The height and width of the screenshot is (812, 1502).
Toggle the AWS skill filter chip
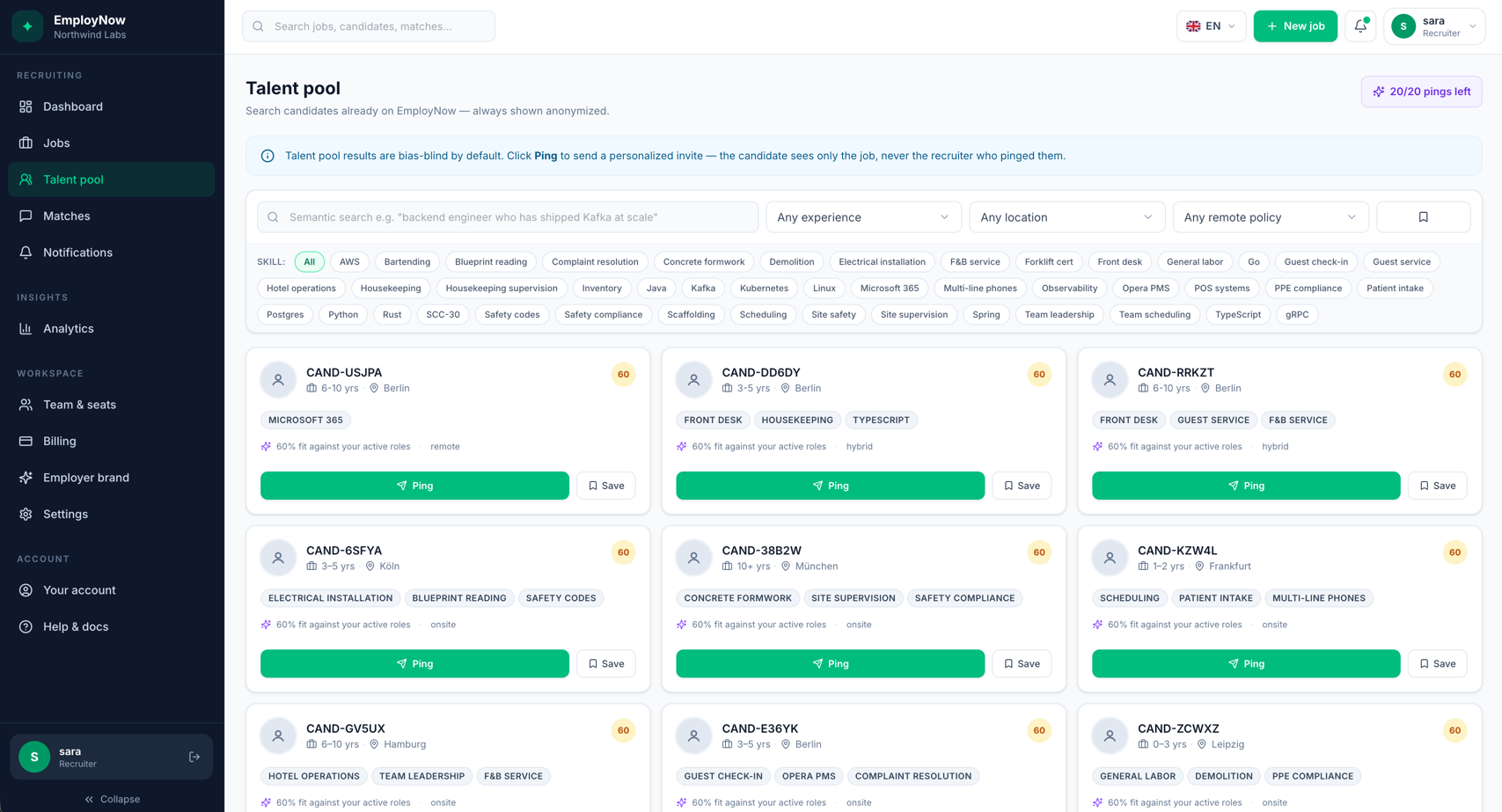(349, 262)
